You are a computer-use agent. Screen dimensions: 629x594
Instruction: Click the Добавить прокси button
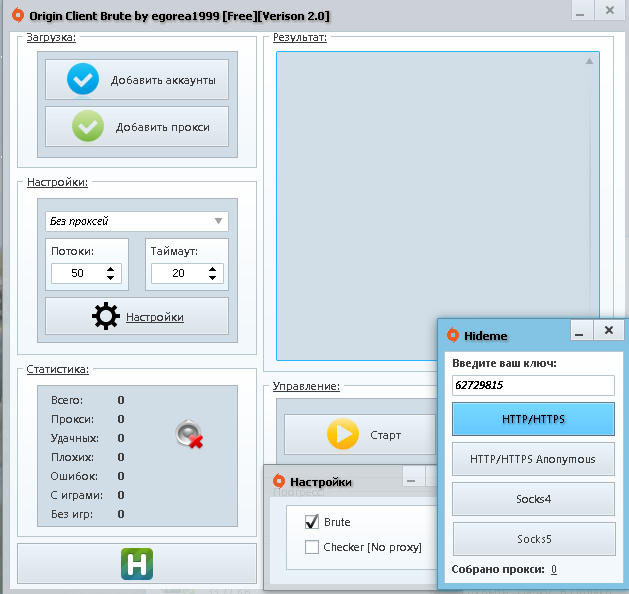tap(137, 127)
